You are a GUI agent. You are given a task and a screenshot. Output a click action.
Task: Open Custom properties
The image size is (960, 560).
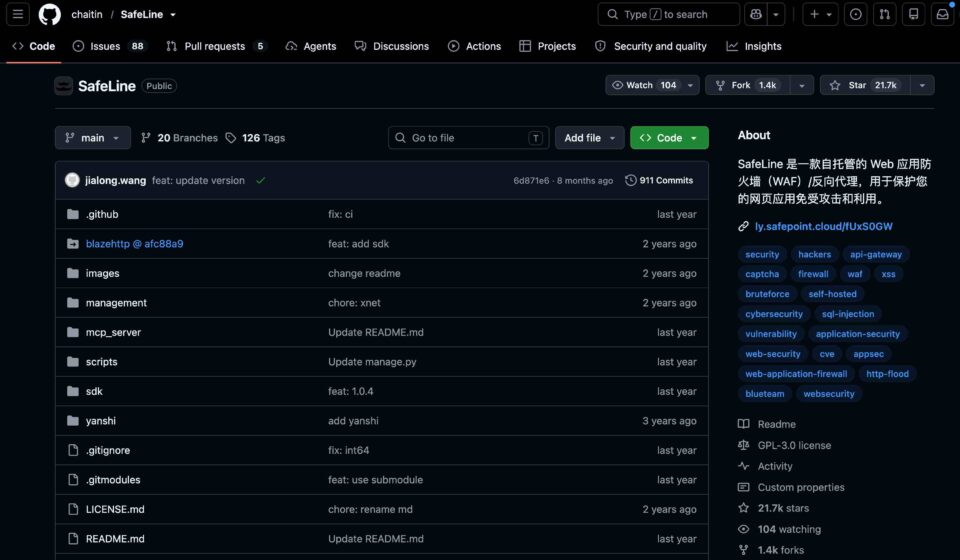tap(801, 487)
